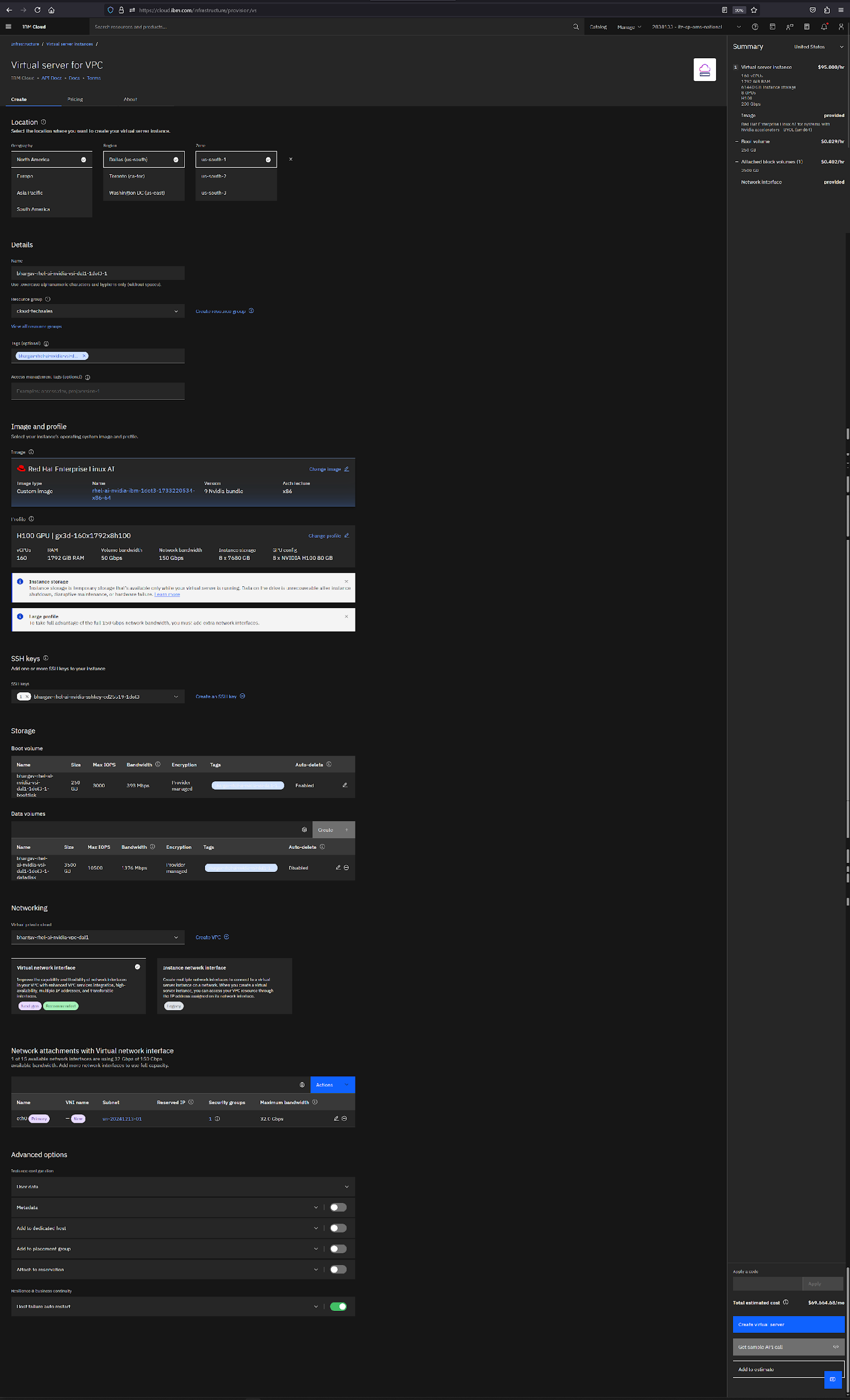850x1400 pixels.
Task: Click Create an SSH key link
Action: 221,697
